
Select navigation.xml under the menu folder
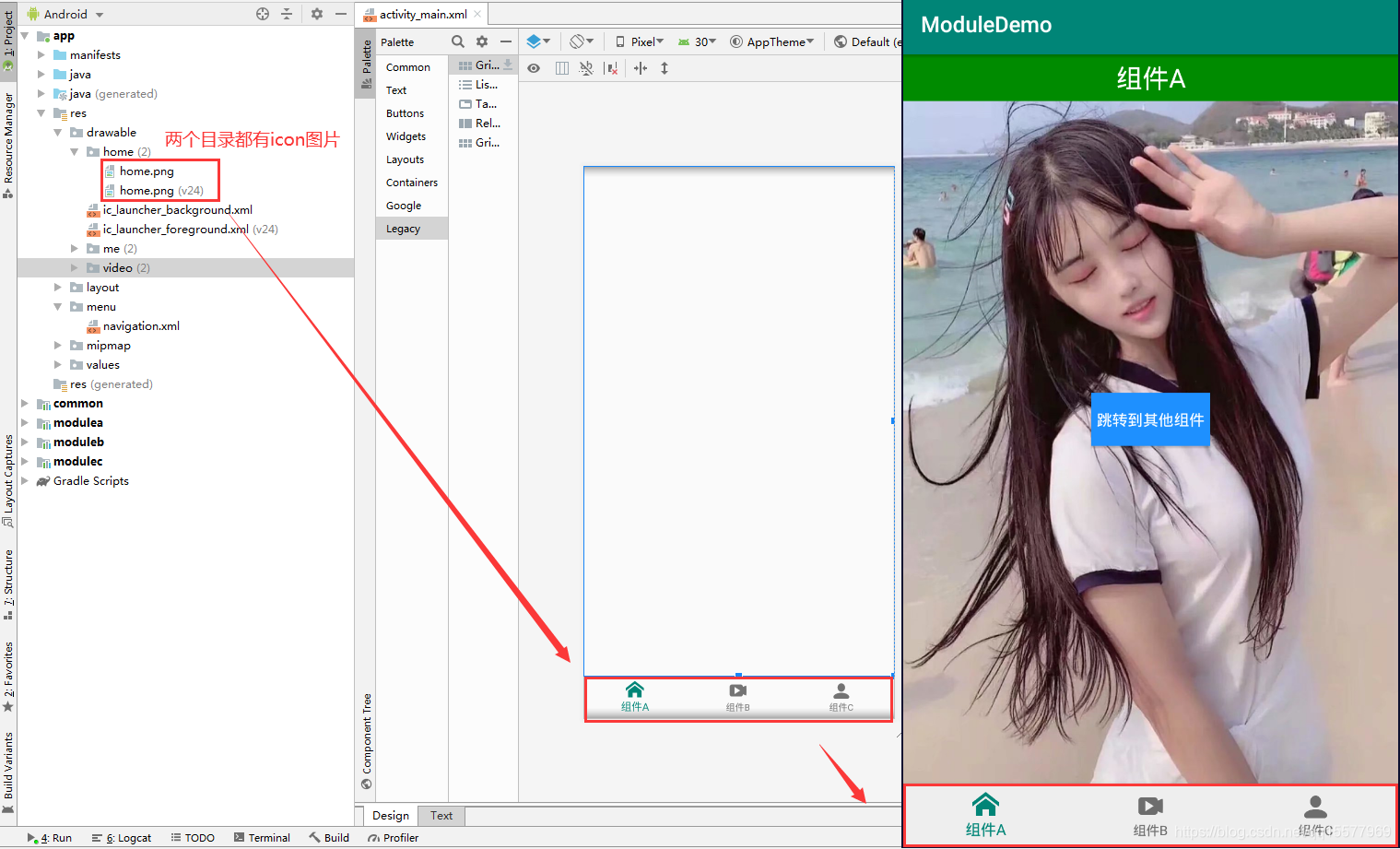143,325
